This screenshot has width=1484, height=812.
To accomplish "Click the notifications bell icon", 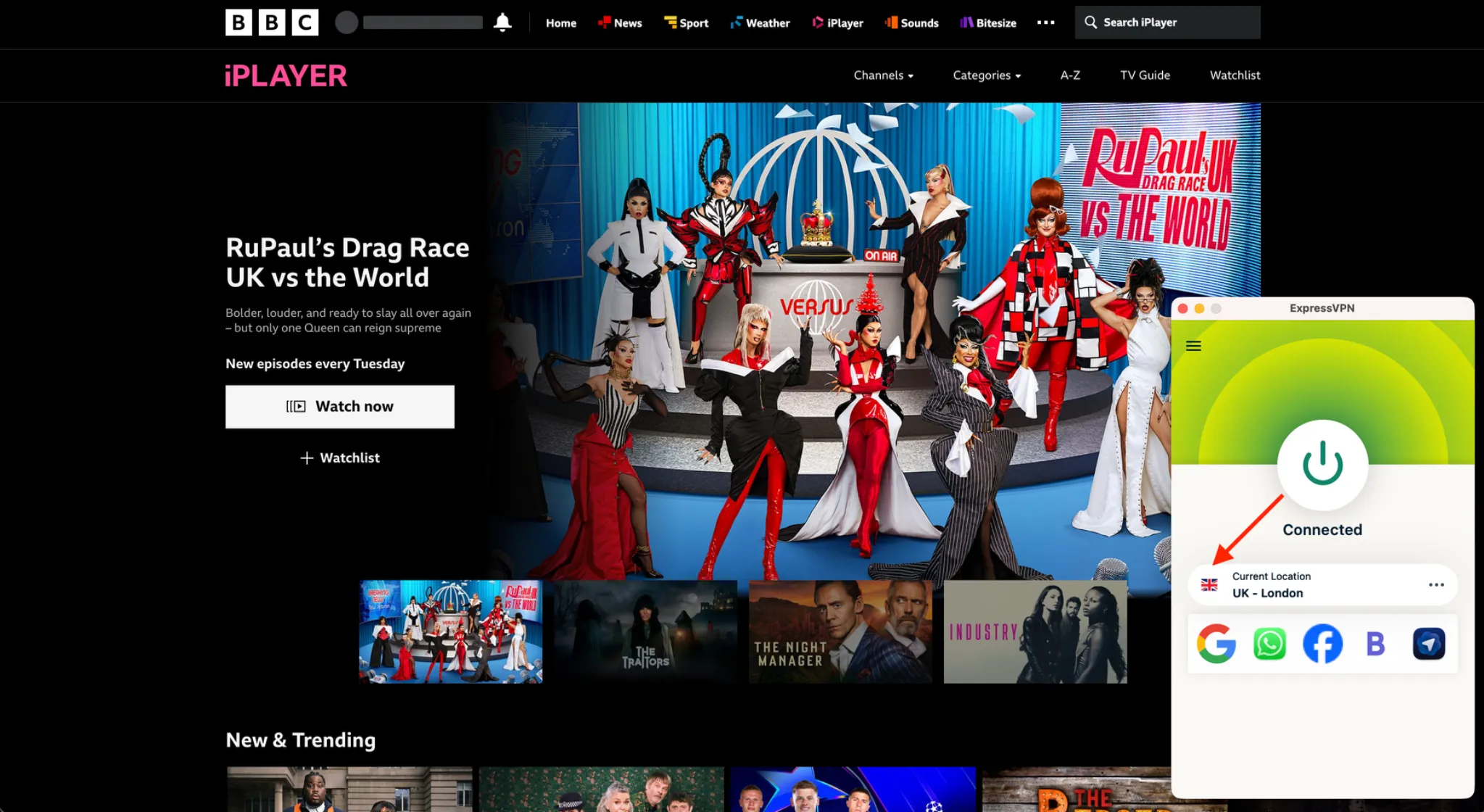I will point(502,22).
